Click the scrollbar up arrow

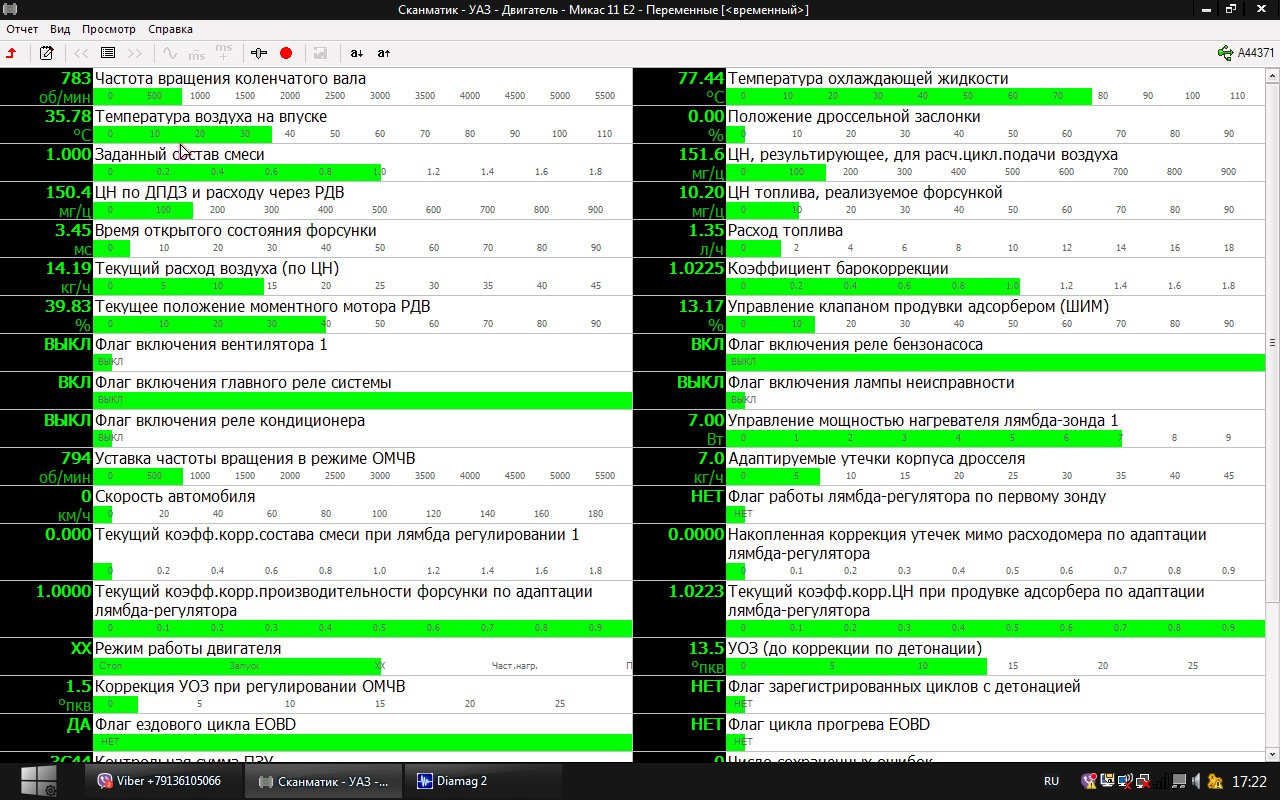(x=1272, y=76)
